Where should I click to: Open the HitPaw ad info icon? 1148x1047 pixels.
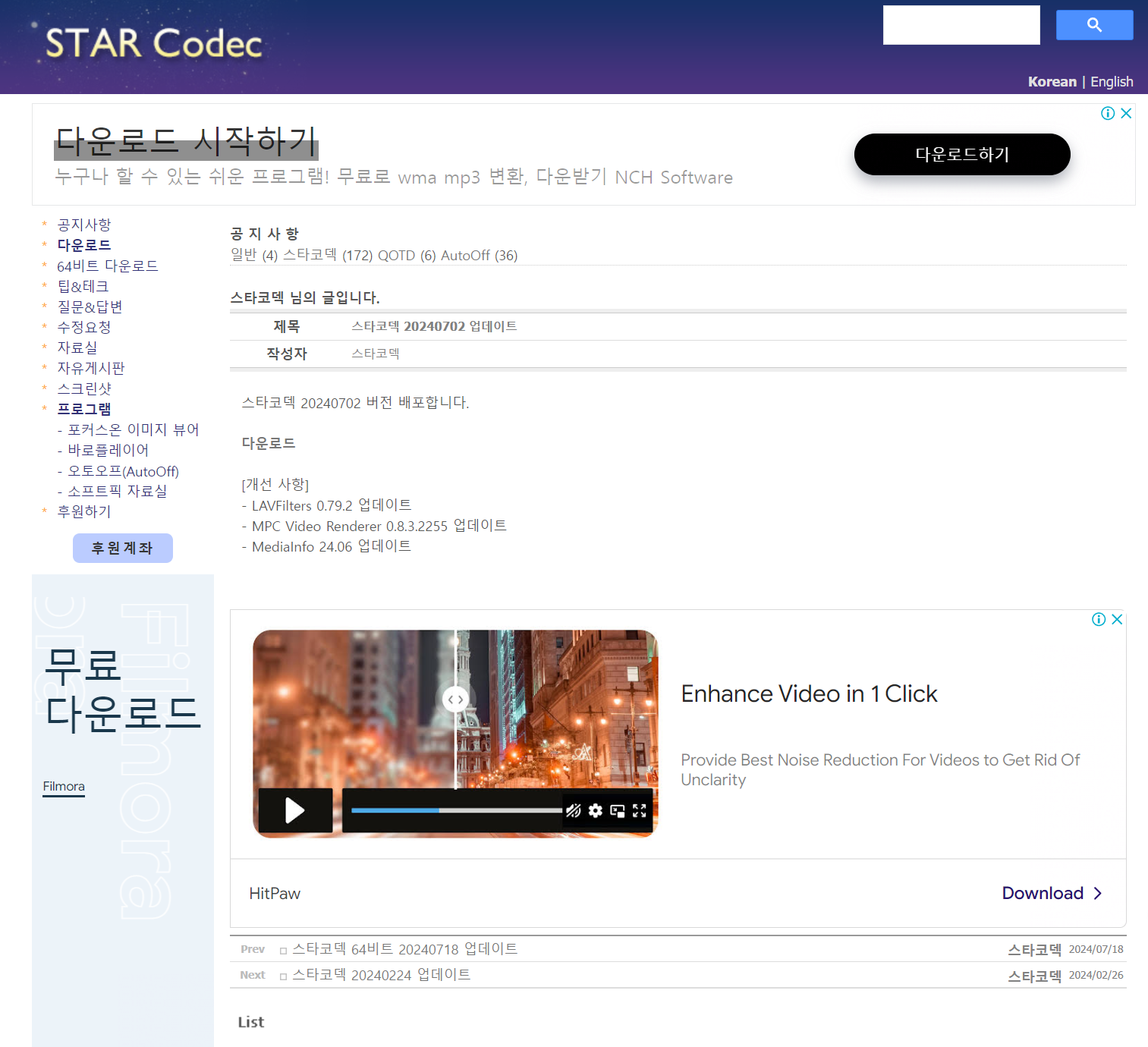(1099, 619)
